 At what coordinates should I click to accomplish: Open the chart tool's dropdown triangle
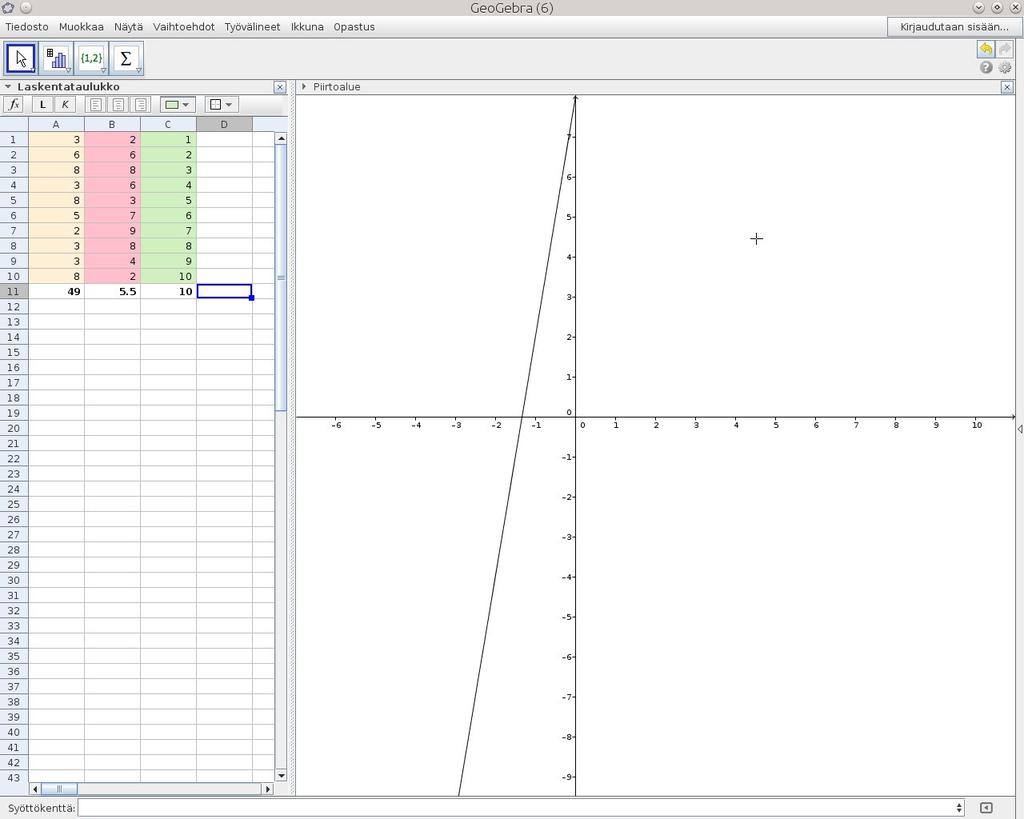[x=69, y=70]
